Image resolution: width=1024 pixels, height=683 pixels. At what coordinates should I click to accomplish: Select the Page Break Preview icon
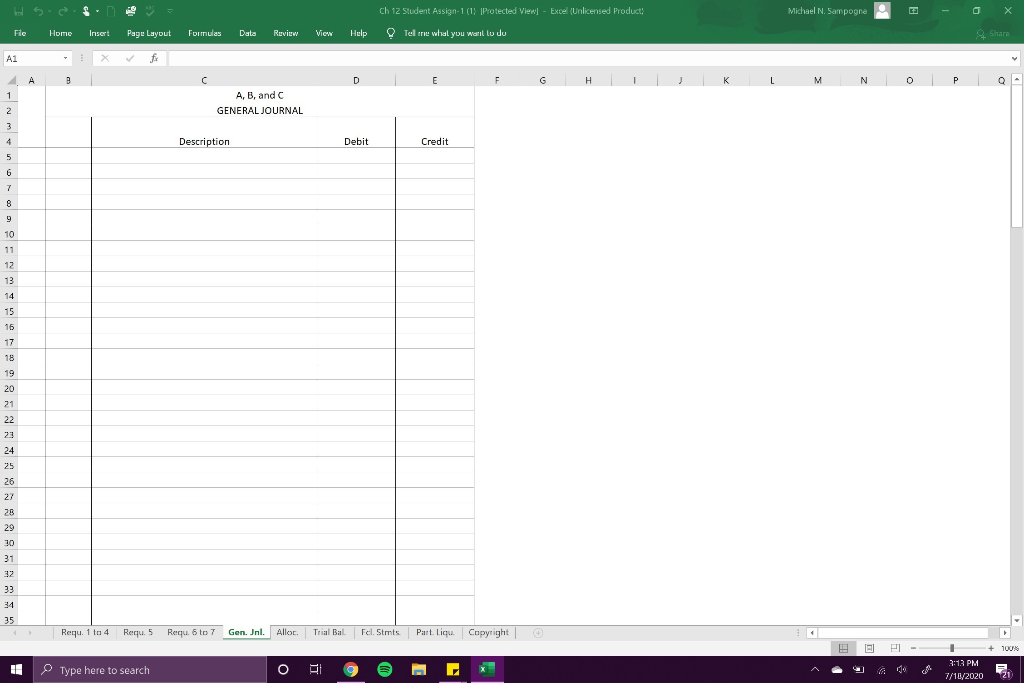895,648
